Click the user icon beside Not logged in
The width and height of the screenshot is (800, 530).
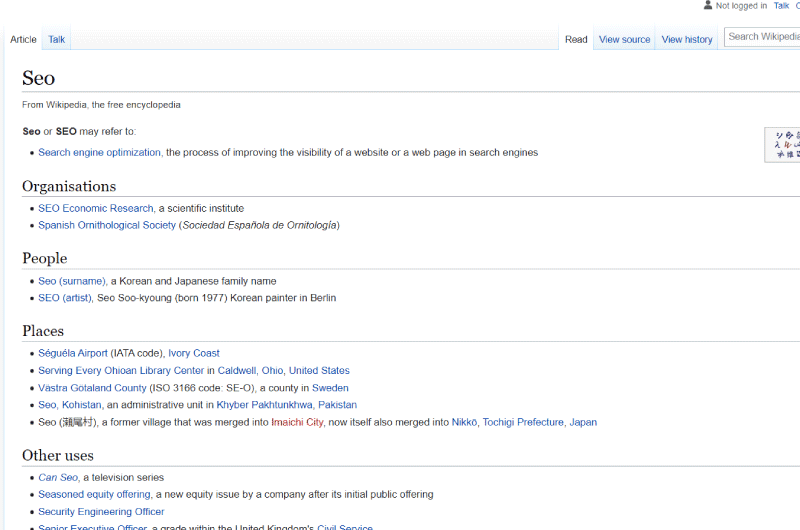click(x=708, y=5)
